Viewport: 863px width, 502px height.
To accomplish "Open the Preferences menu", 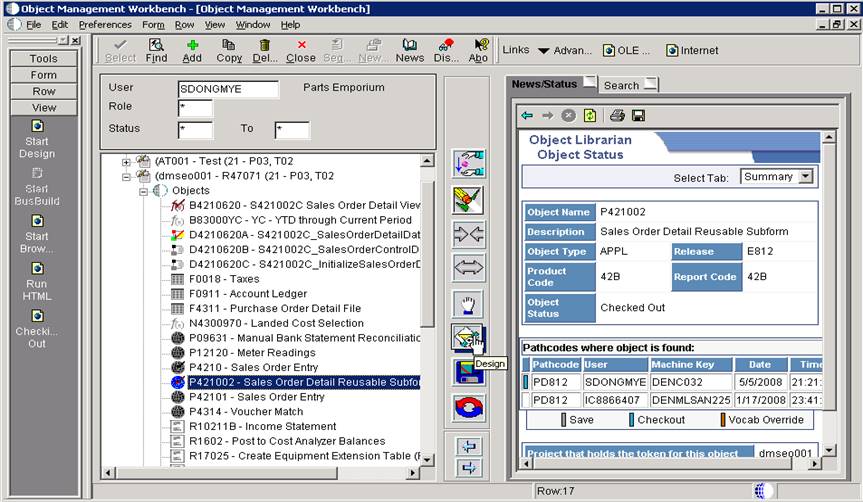I will [x=105, y=25].
